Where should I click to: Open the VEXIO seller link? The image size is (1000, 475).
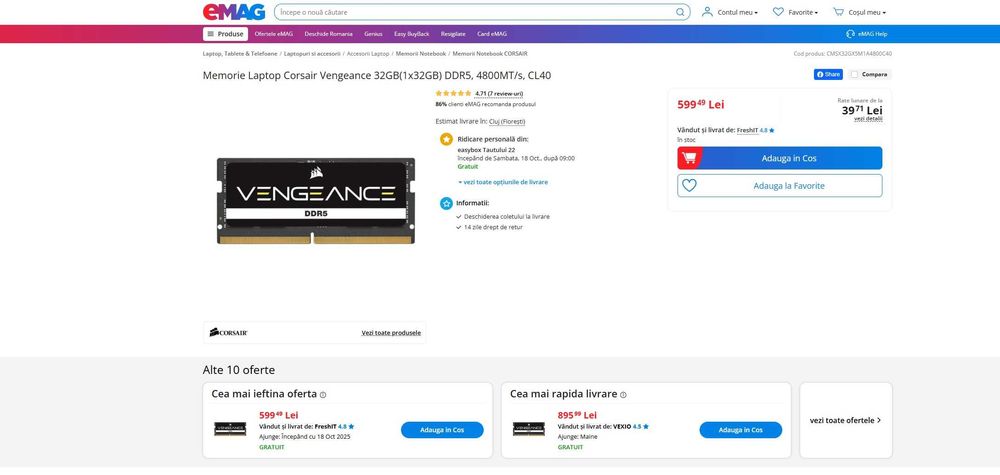pyautogui.click(x=622, y=426)
